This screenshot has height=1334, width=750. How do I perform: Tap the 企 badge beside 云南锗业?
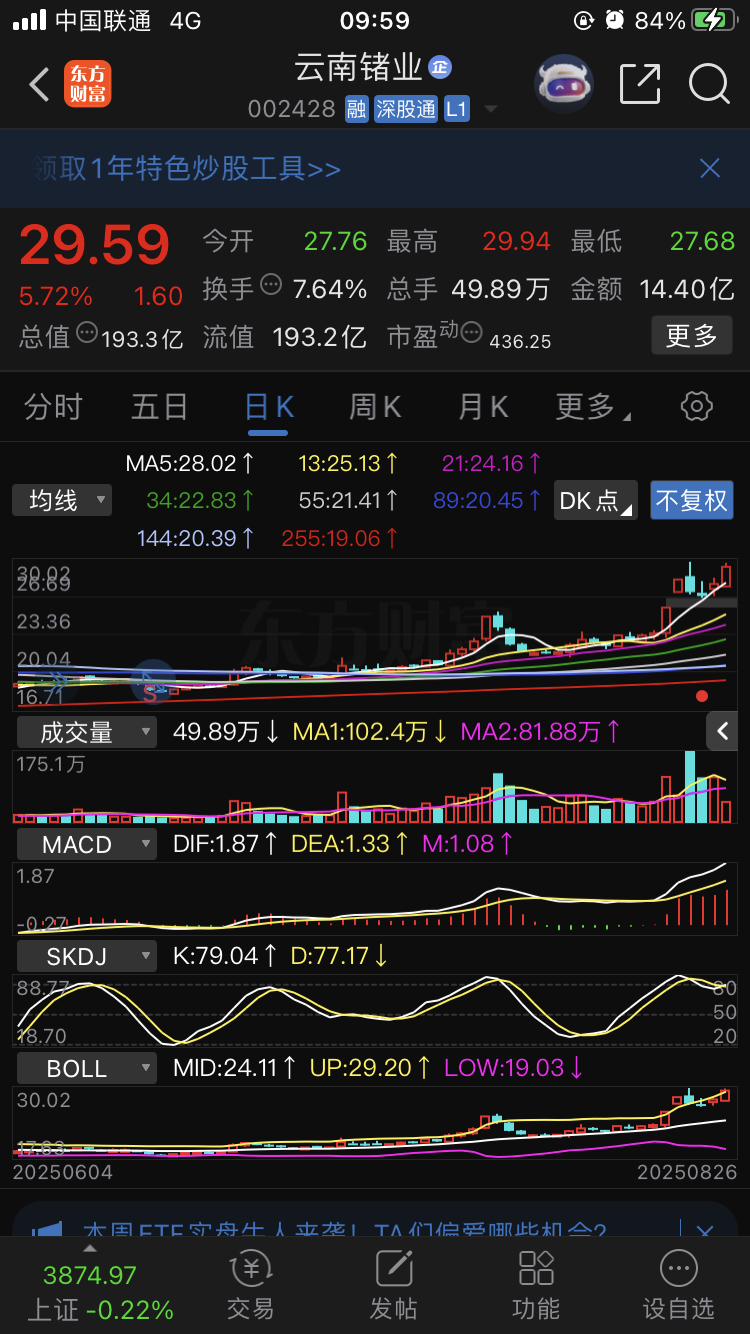[440, 67]
